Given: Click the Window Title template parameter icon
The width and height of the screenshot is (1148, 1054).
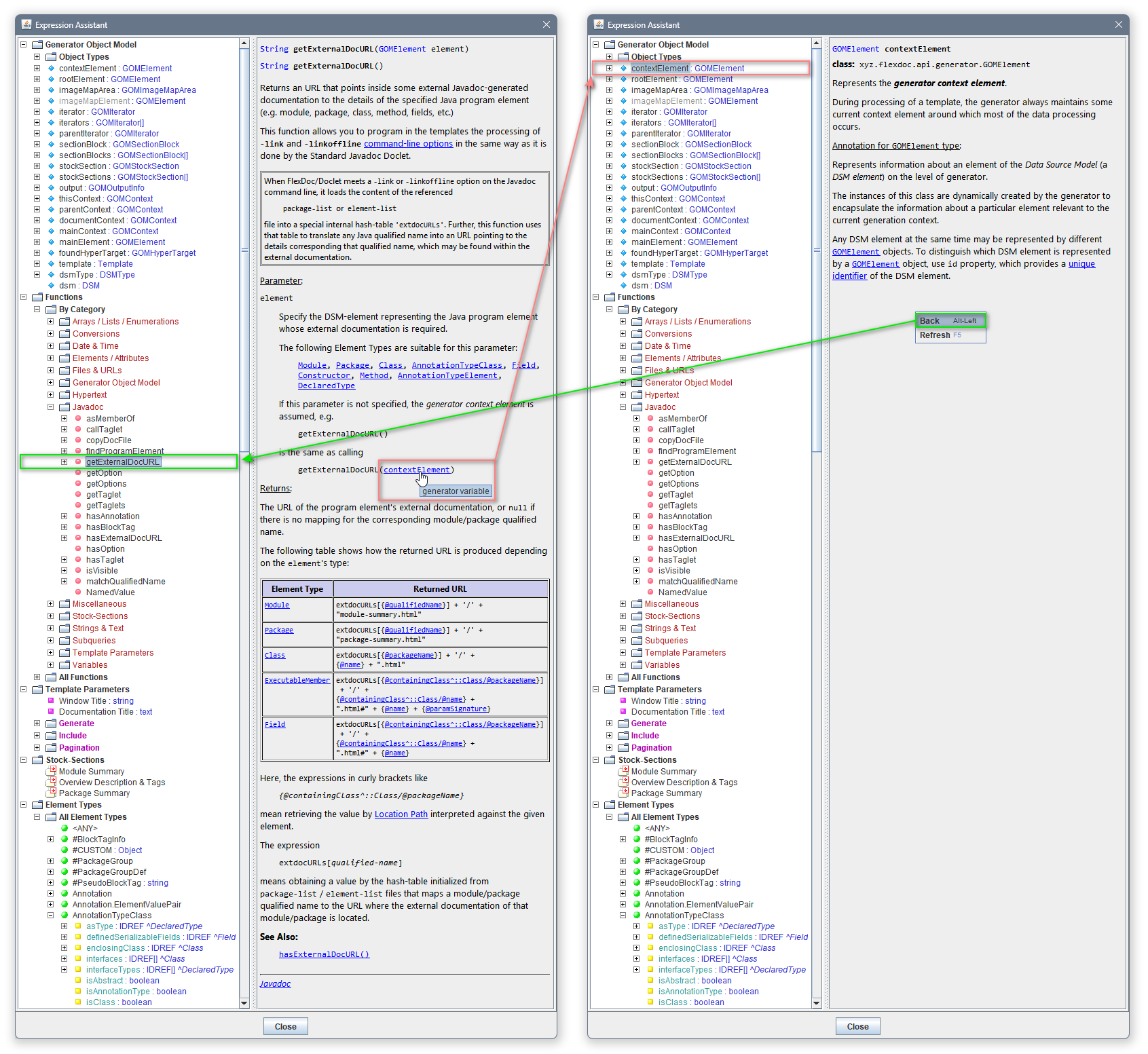Looking at the screenshot, I should 53,700.
